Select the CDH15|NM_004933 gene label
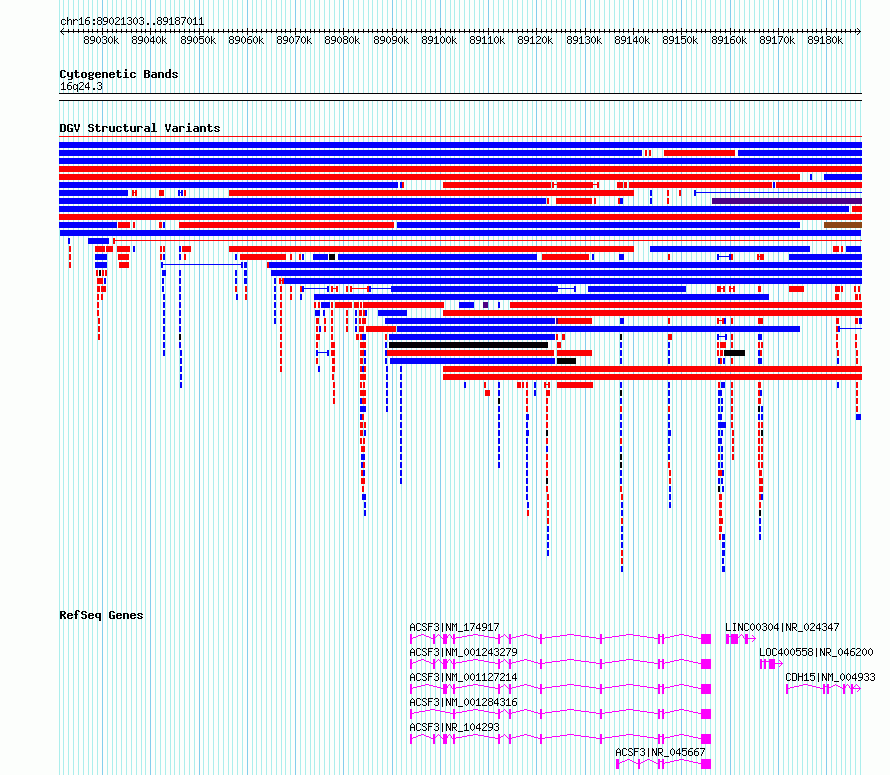This screenshot has height=775, width=890. (x=830, y=677)
